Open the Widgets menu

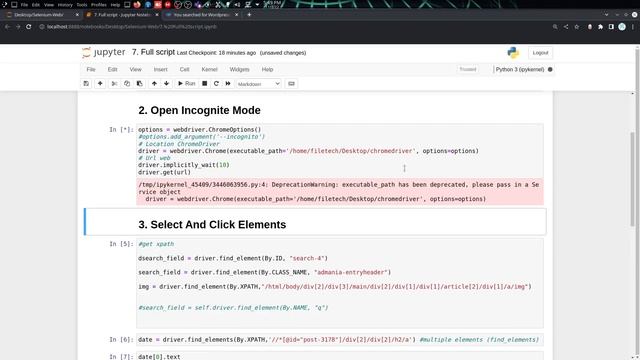tap(239, 69)
